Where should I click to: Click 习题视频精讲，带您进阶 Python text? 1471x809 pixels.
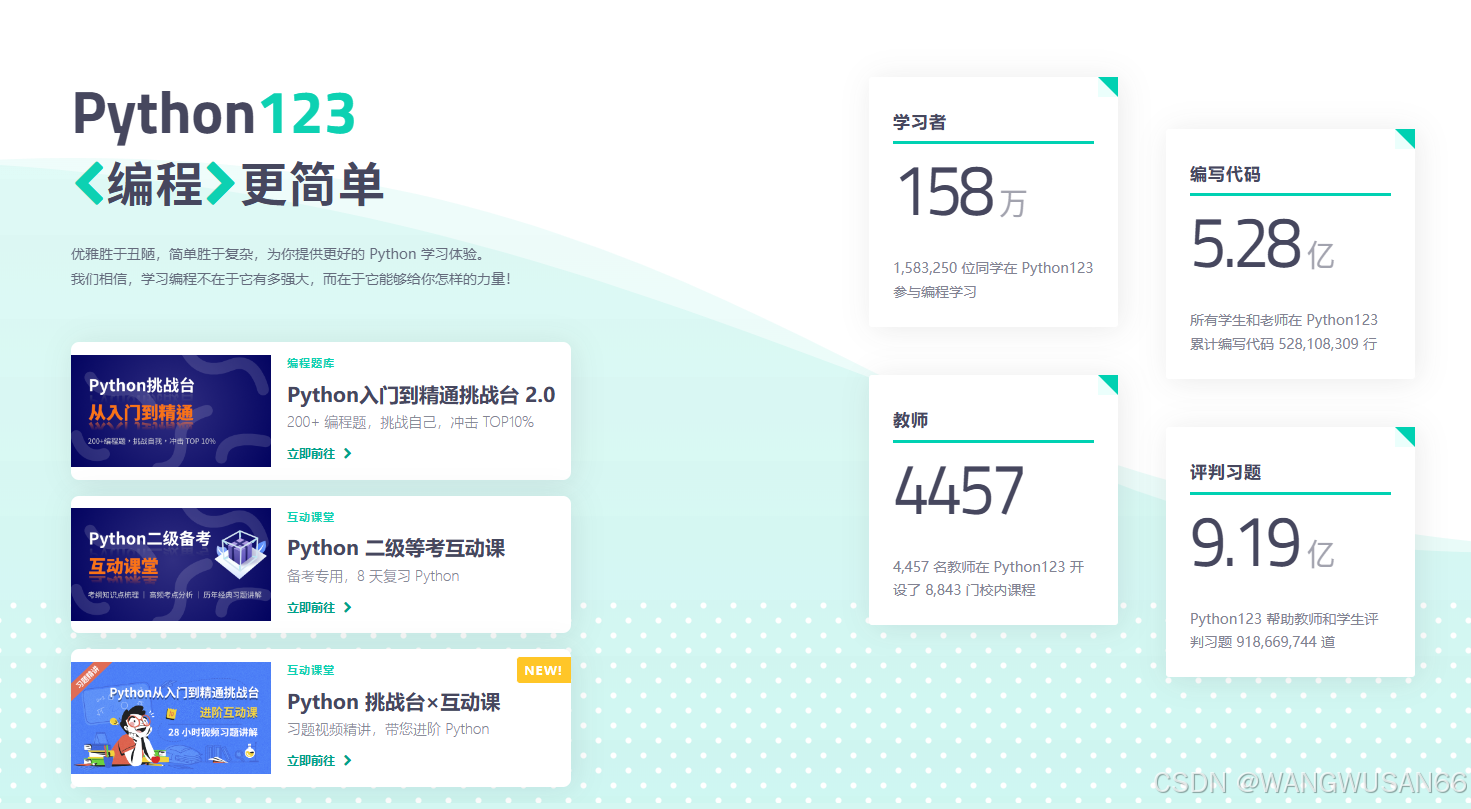click(388, 729)
